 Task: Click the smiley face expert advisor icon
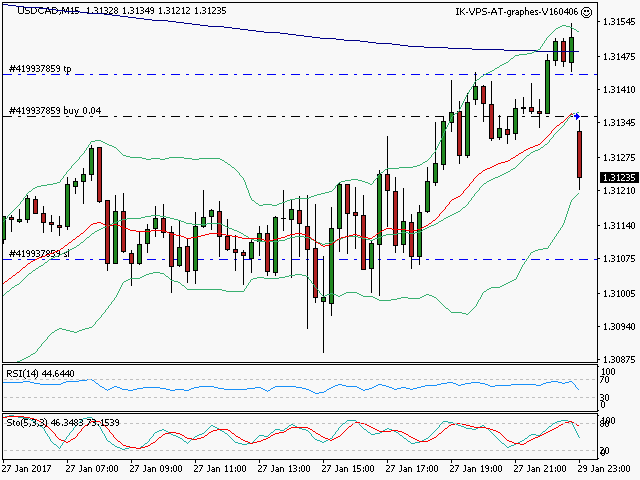coord(586,12)
